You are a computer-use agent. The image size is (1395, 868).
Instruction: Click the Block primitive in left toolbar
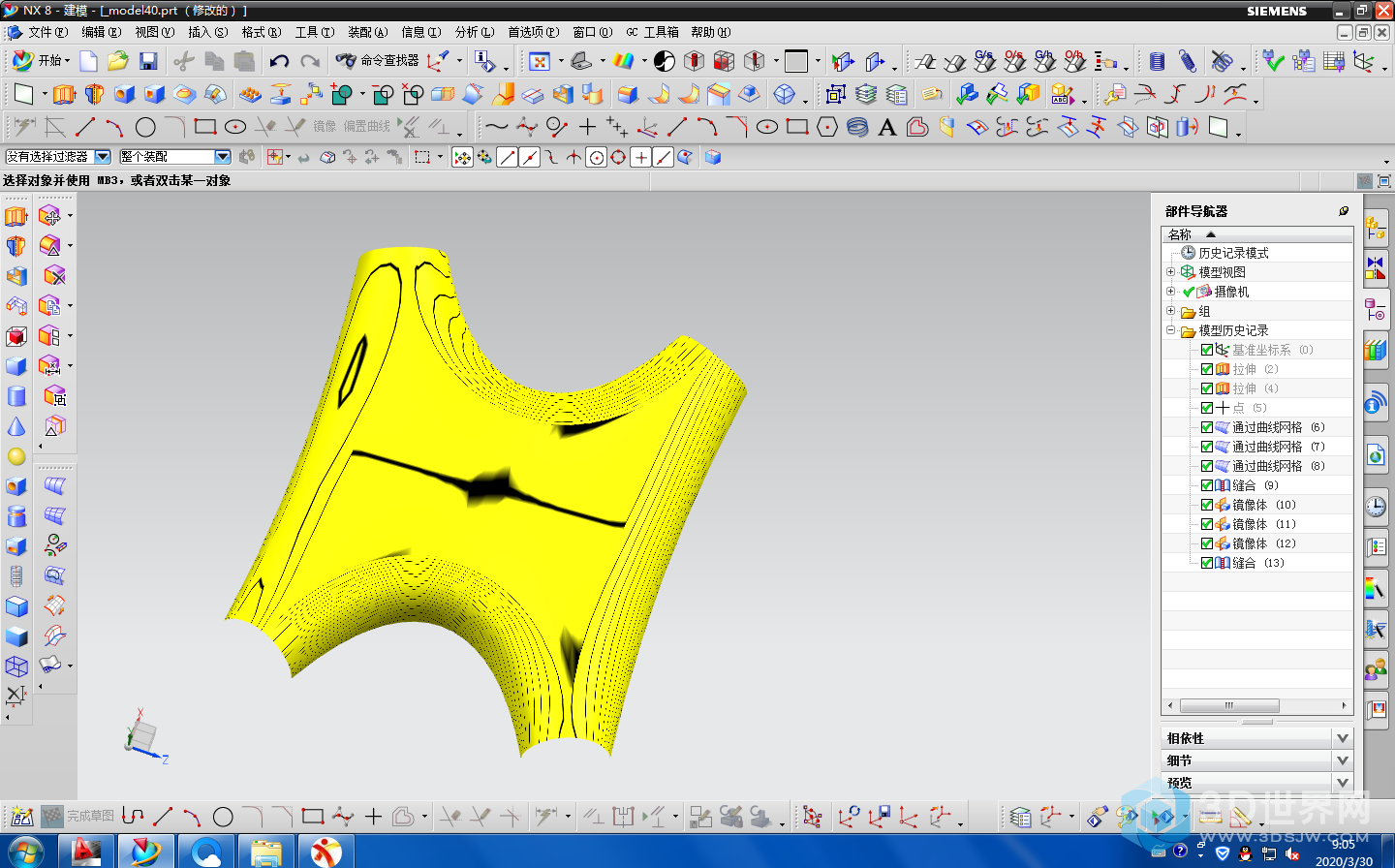click(16, 366)
